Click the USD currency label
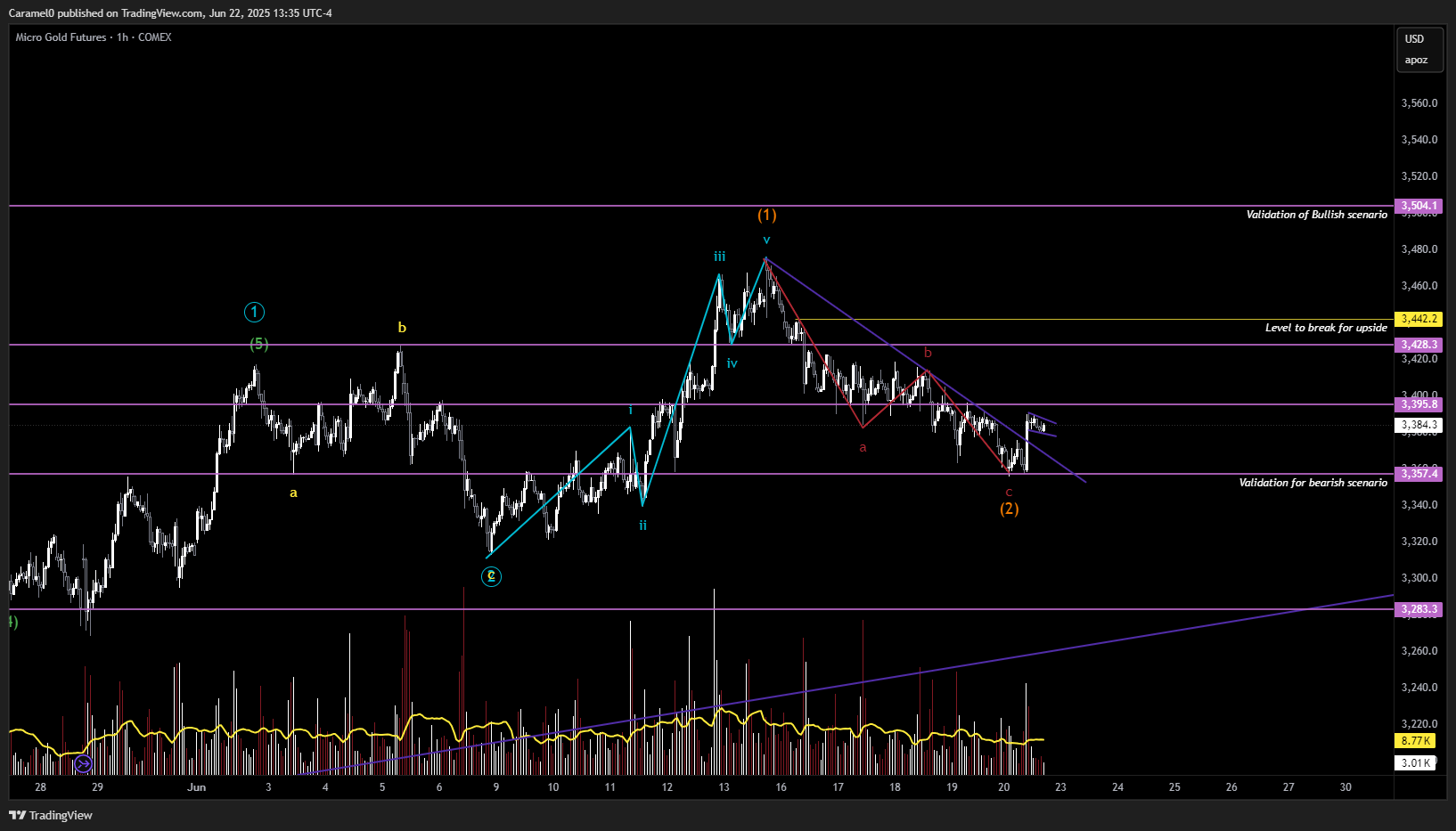1456x831 pixels. (x=1414, y=39)
